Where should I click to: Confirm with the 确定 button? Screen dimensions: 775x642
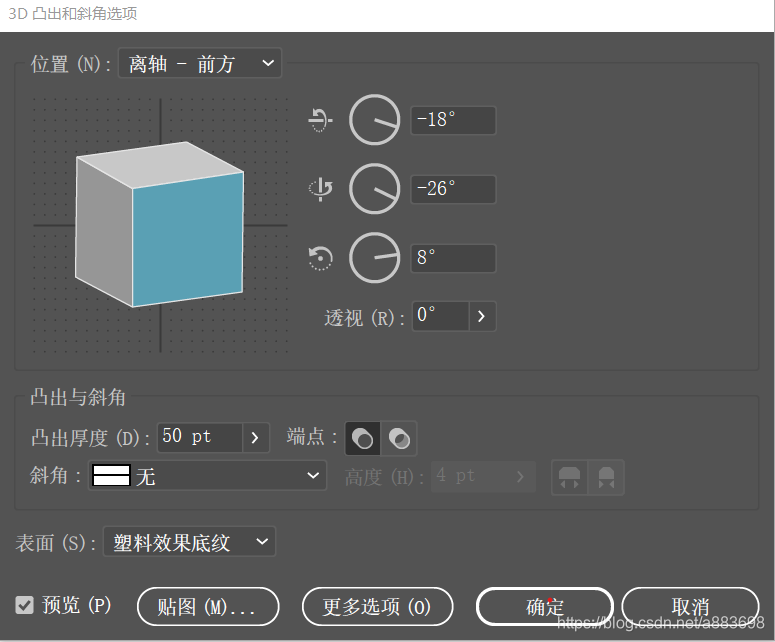(545, 606)
